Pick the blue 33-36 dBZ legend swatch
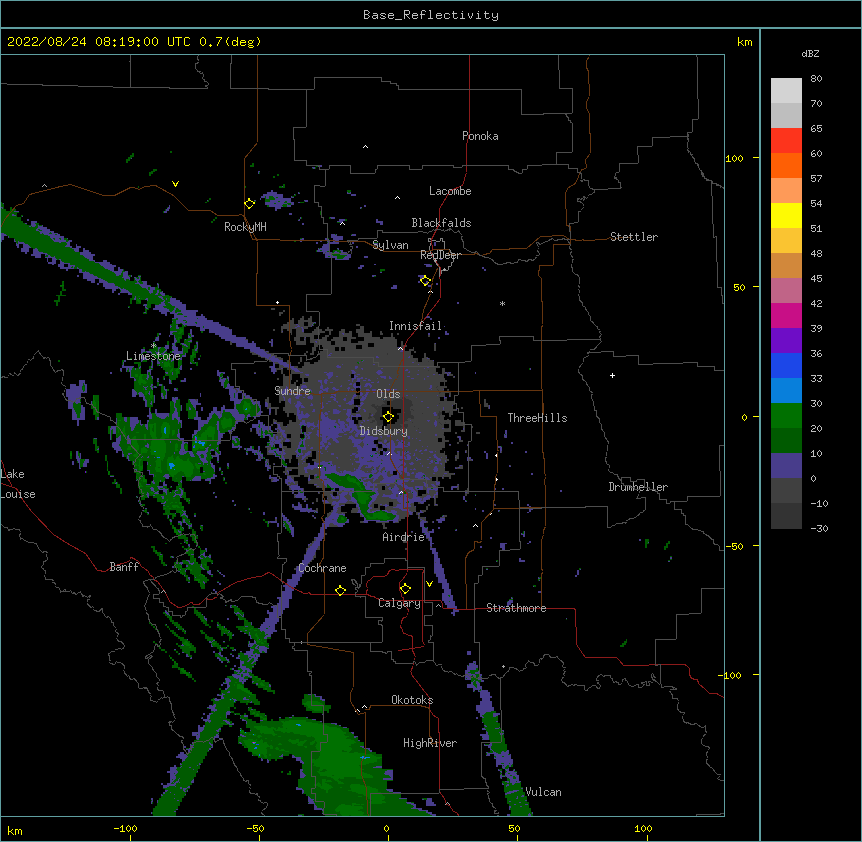862x842 pixels. click(x=786, y=365)
